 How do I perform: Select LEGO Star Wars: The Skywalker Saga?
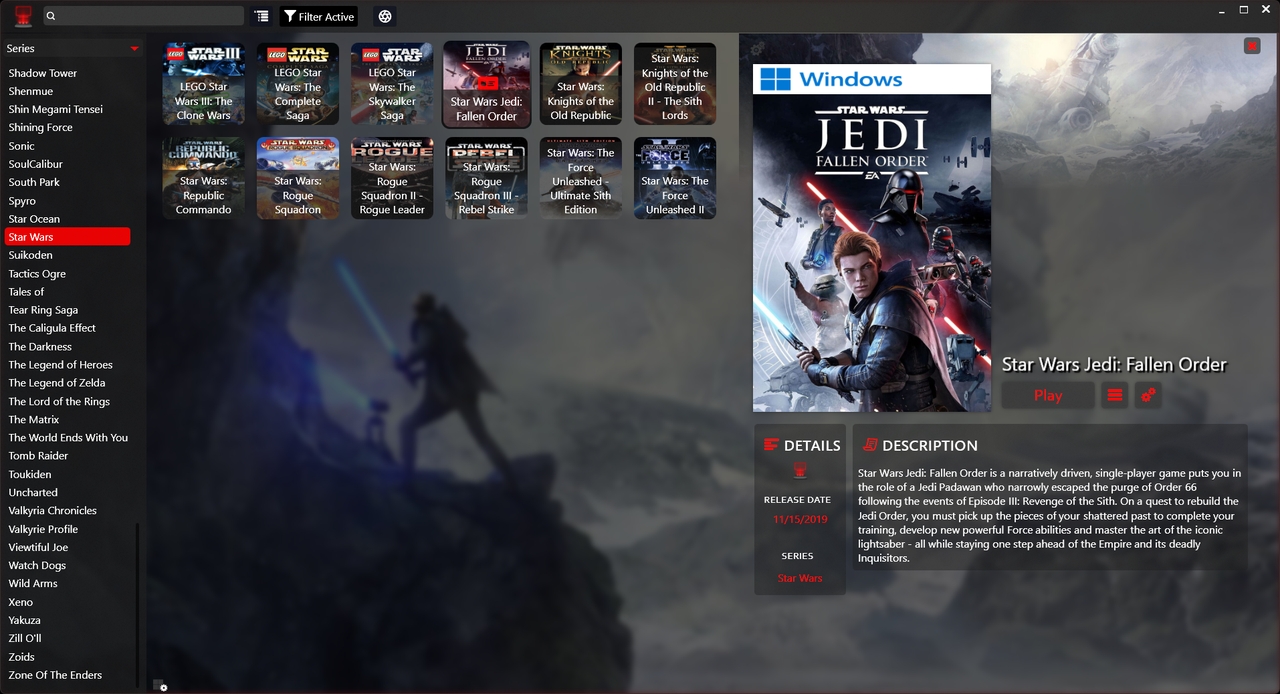(392, 84)
